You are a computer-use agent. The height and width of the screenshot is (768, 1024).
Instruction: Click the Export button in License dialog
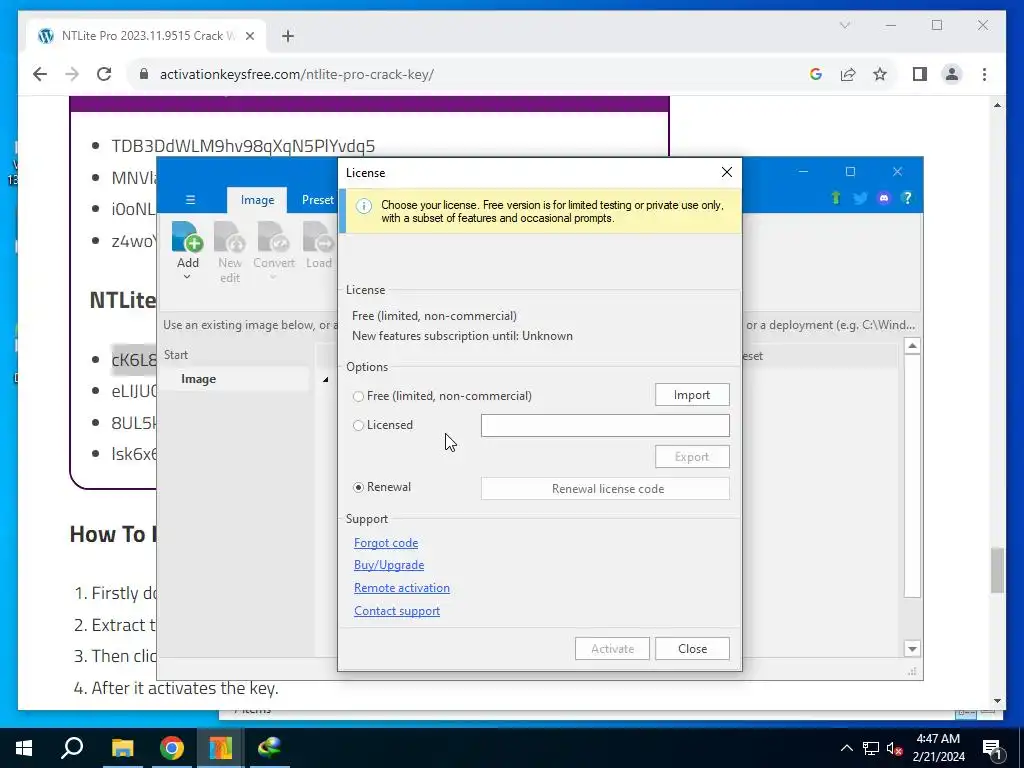(692, 456)
